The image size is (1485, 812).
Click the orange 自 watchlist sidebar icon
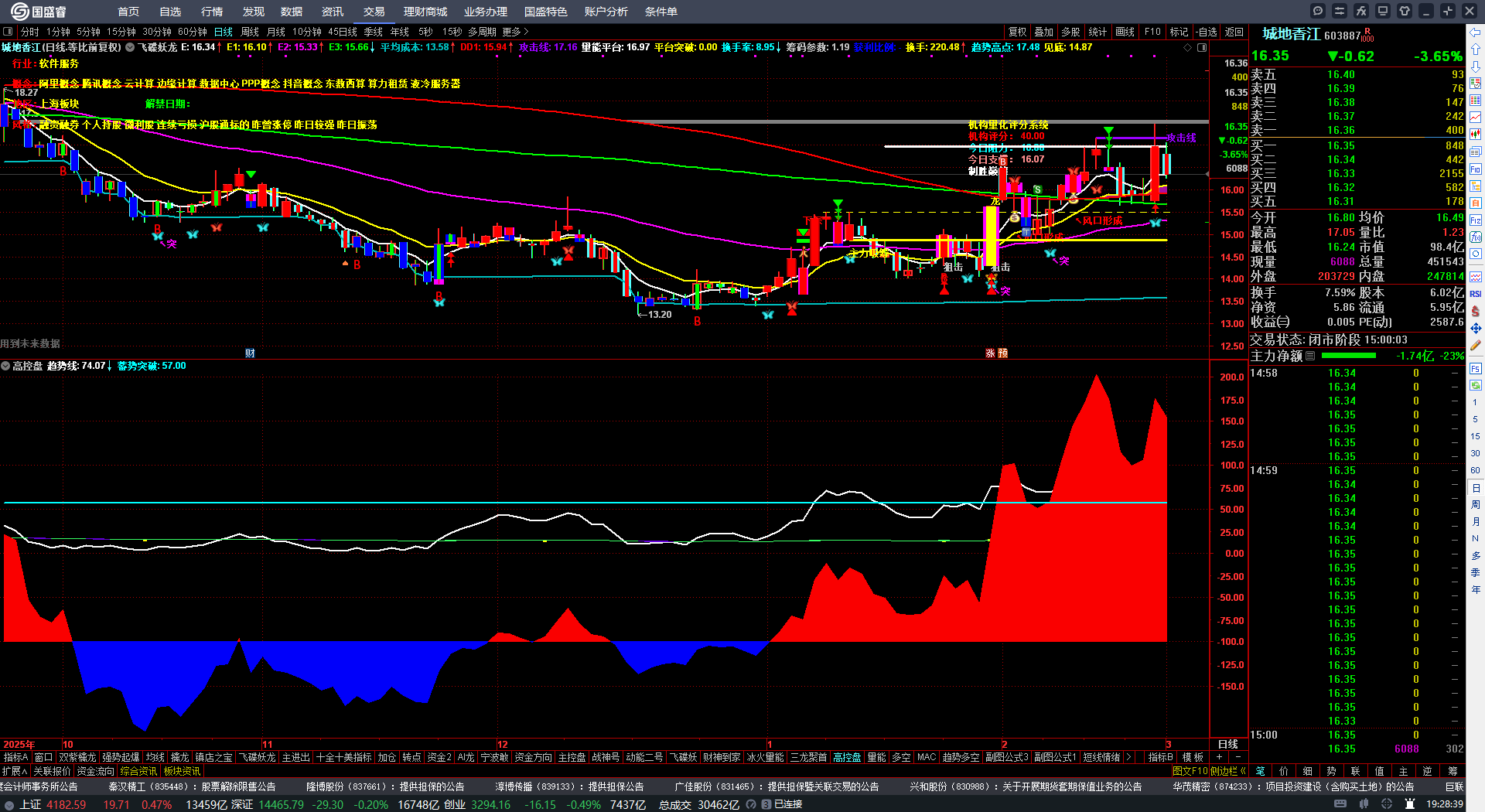pos(1476,203)
